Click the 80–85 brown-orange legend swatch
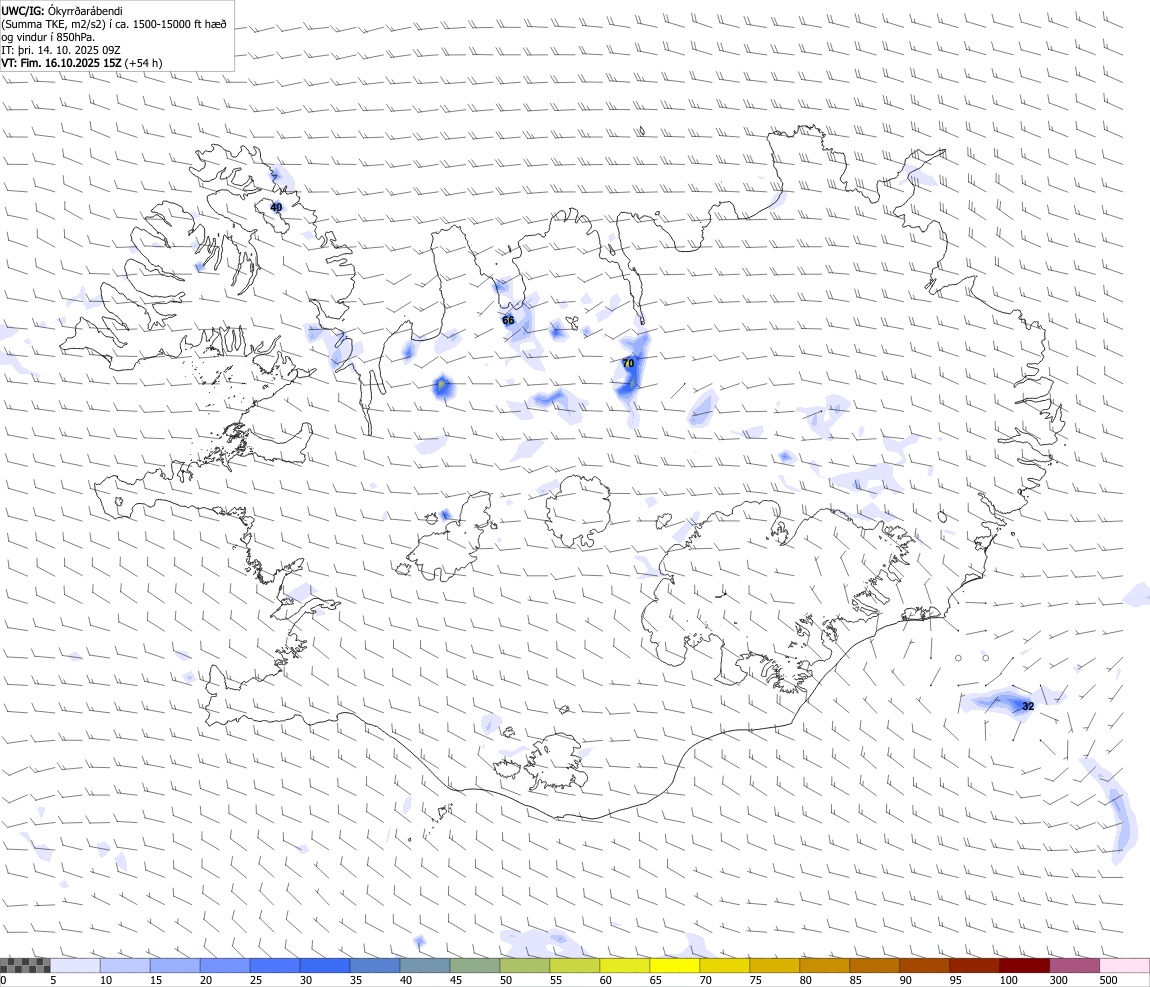 [x=824, y=965]
